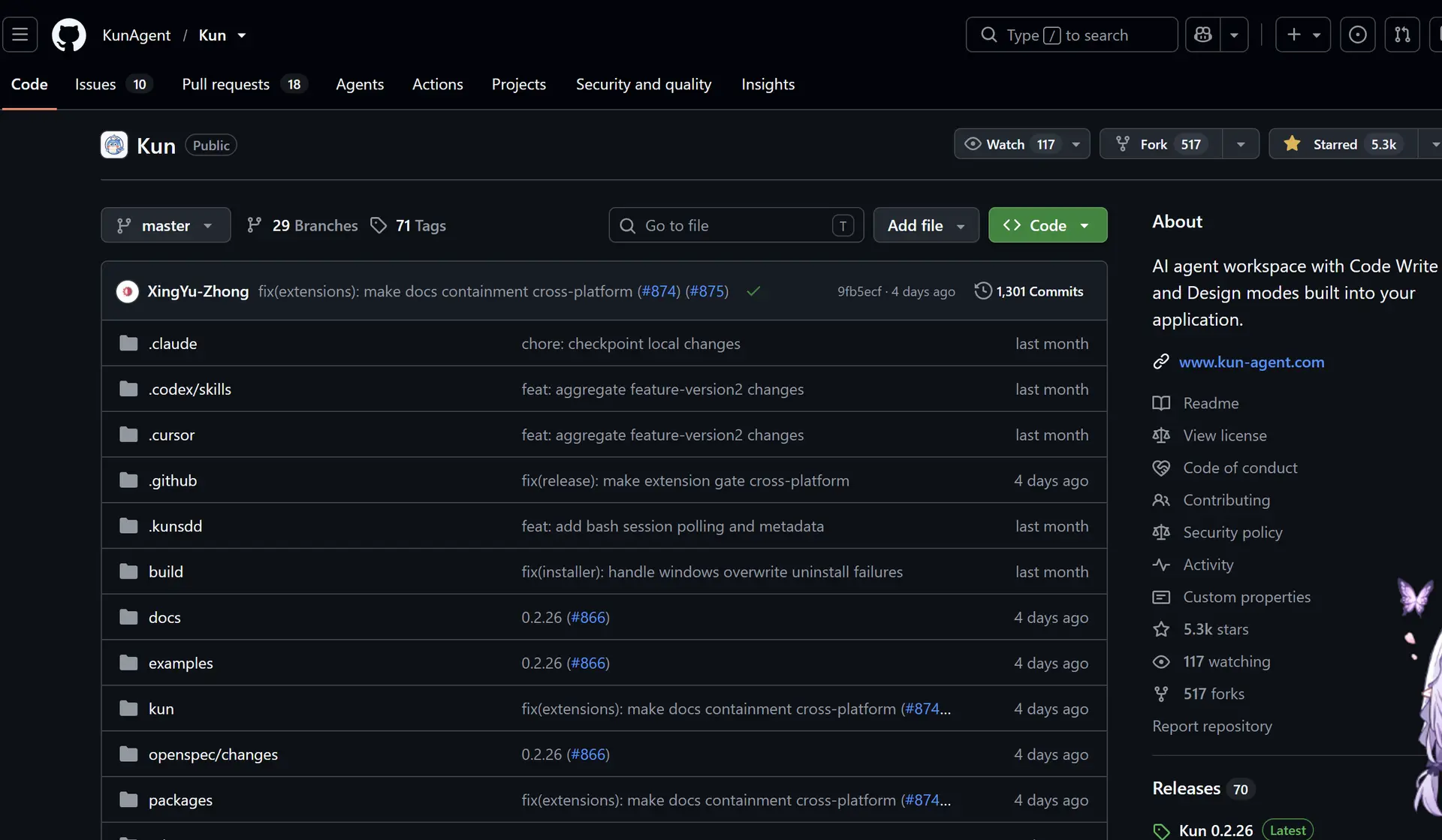
Task: Switch to the Issues tab
Action: tap(113, 84)
